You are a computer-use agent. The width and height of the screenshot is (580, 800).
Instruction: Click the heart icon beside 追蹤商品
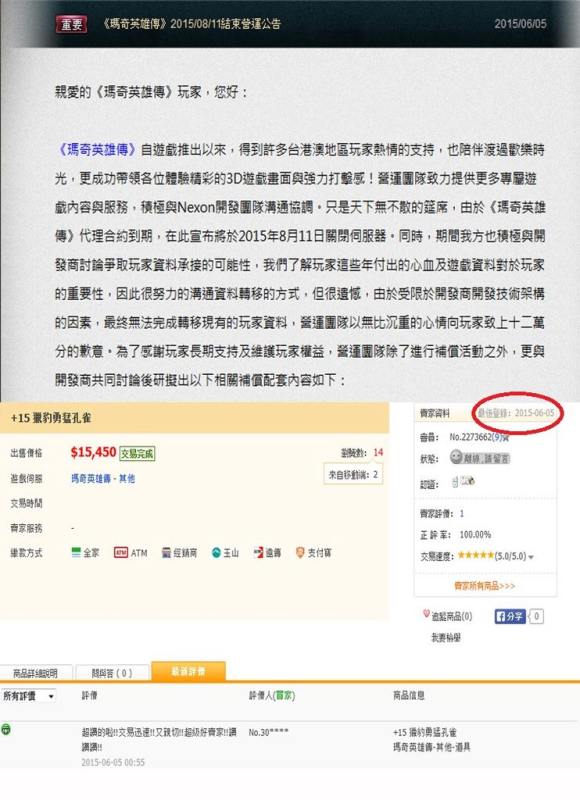pos(426,614)
